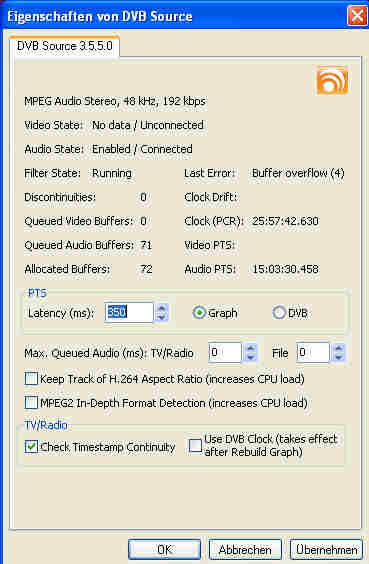Decrease Latency value with down arrow
The width and height of the screenshot is (369, 564).
click(x=162, y=317)
